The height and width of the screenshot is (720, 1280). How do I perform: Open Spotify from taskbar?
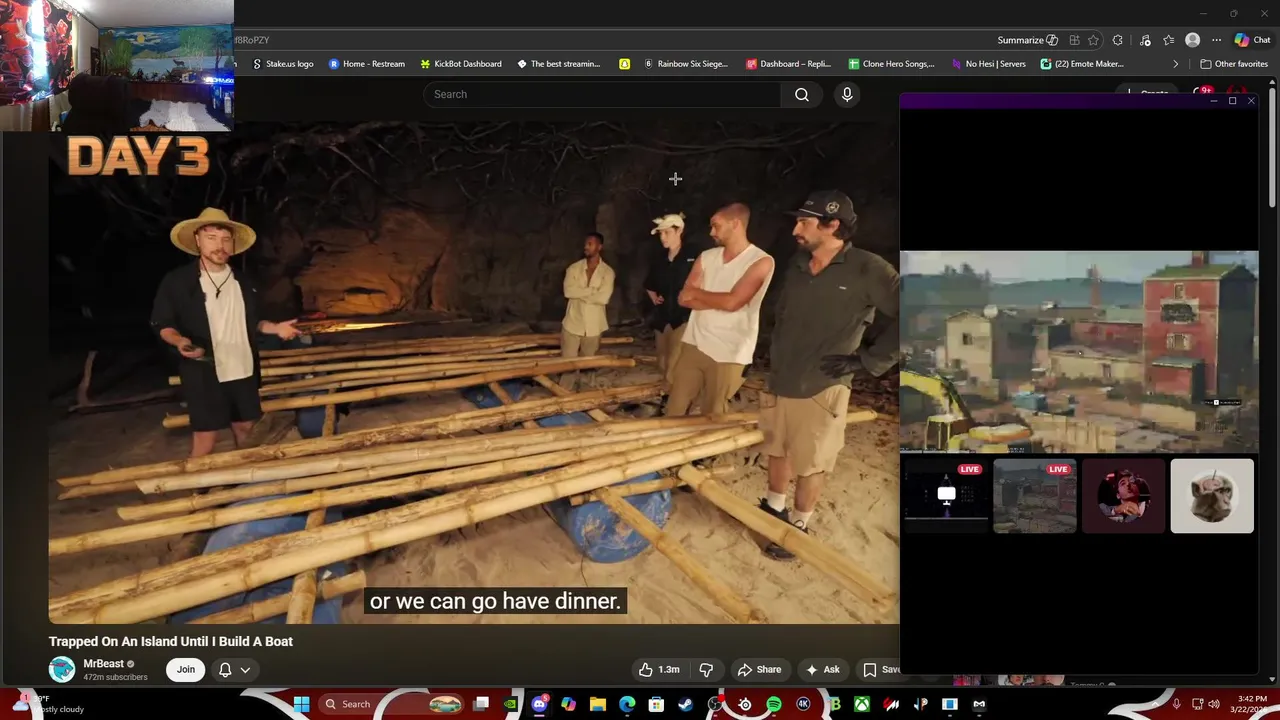pyautogui.click(x=774, y=704)
